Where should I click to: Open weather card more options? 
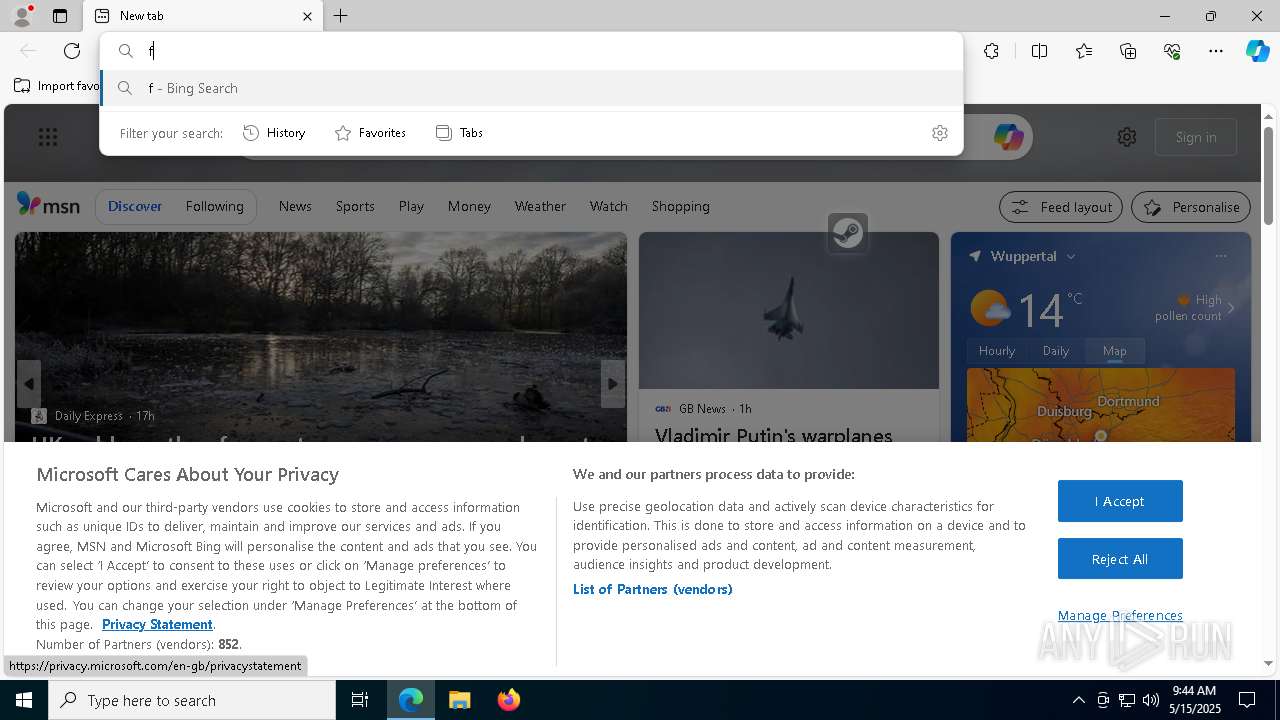1220,256
